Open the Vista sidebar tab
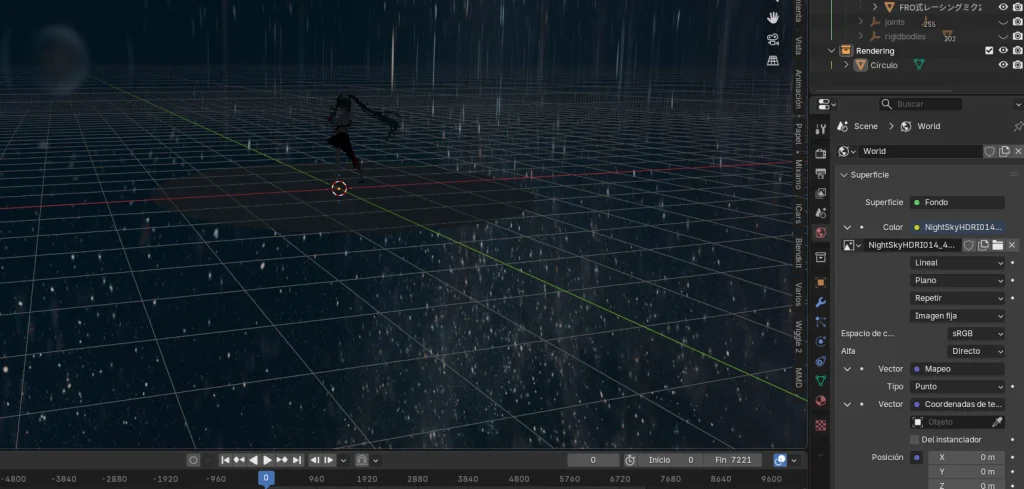 (798, 46)
